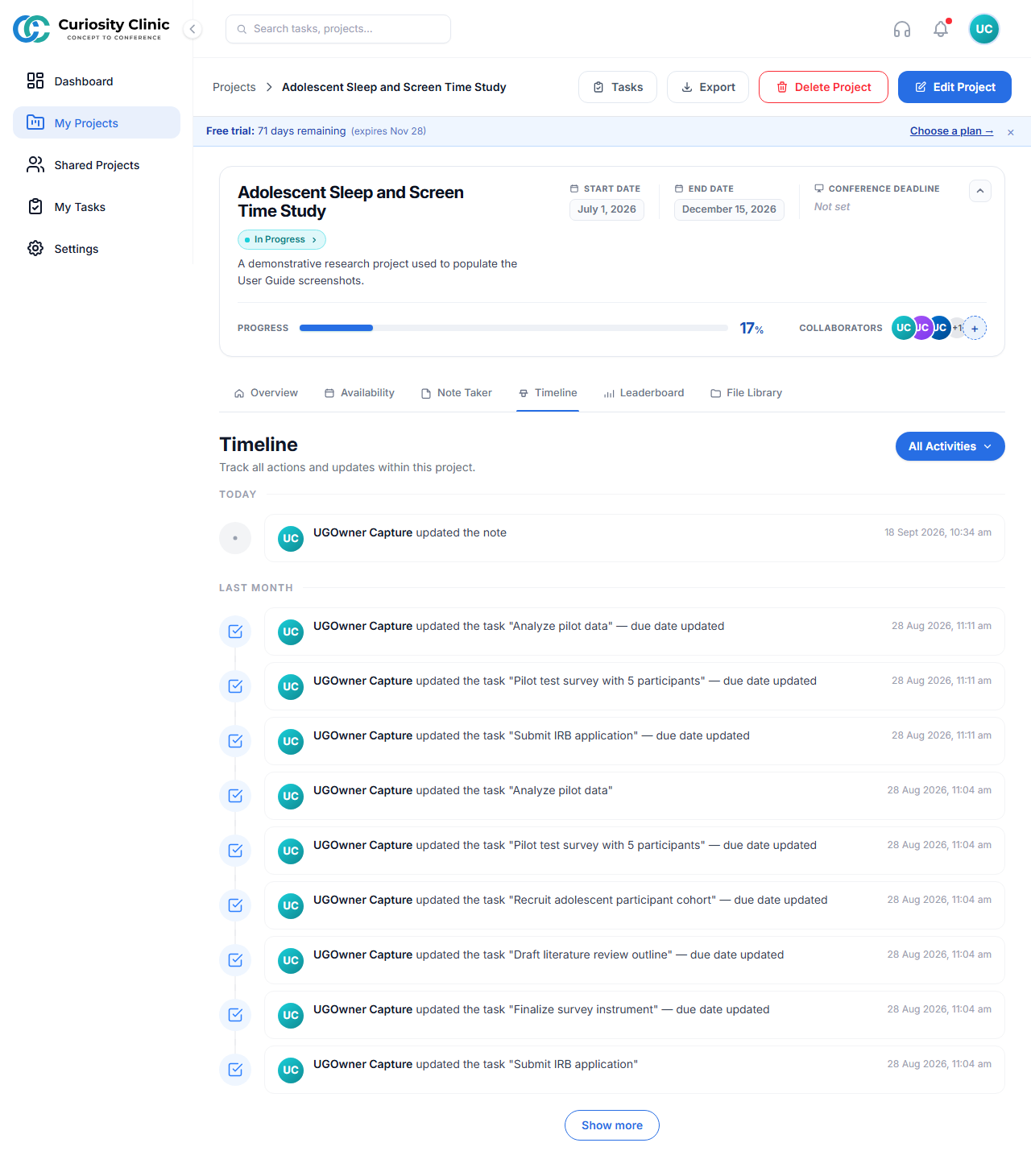Open Settings in sidebar

coord(97,248)
